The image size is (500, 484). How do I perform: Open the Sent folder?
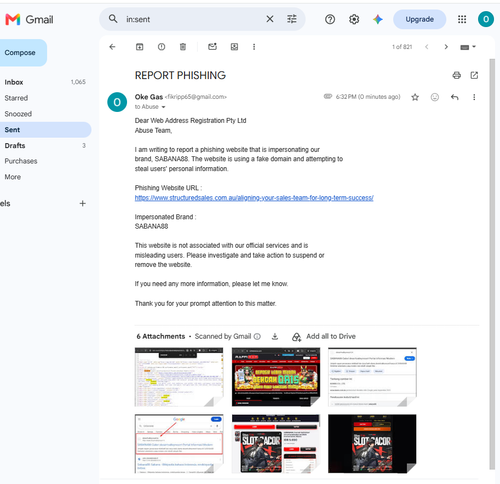click(45, 130)
